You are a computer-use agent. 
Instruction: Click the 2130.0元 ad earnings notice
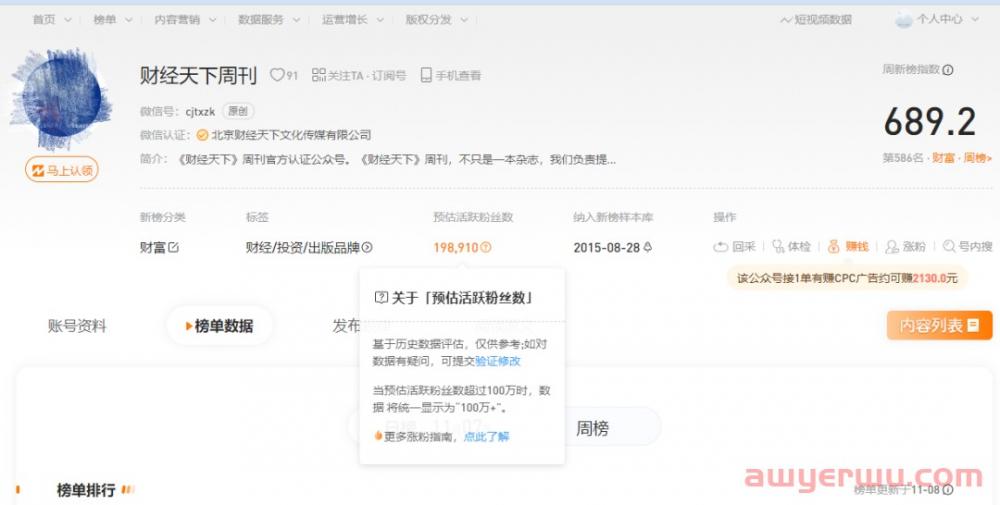tap(847, 279)
